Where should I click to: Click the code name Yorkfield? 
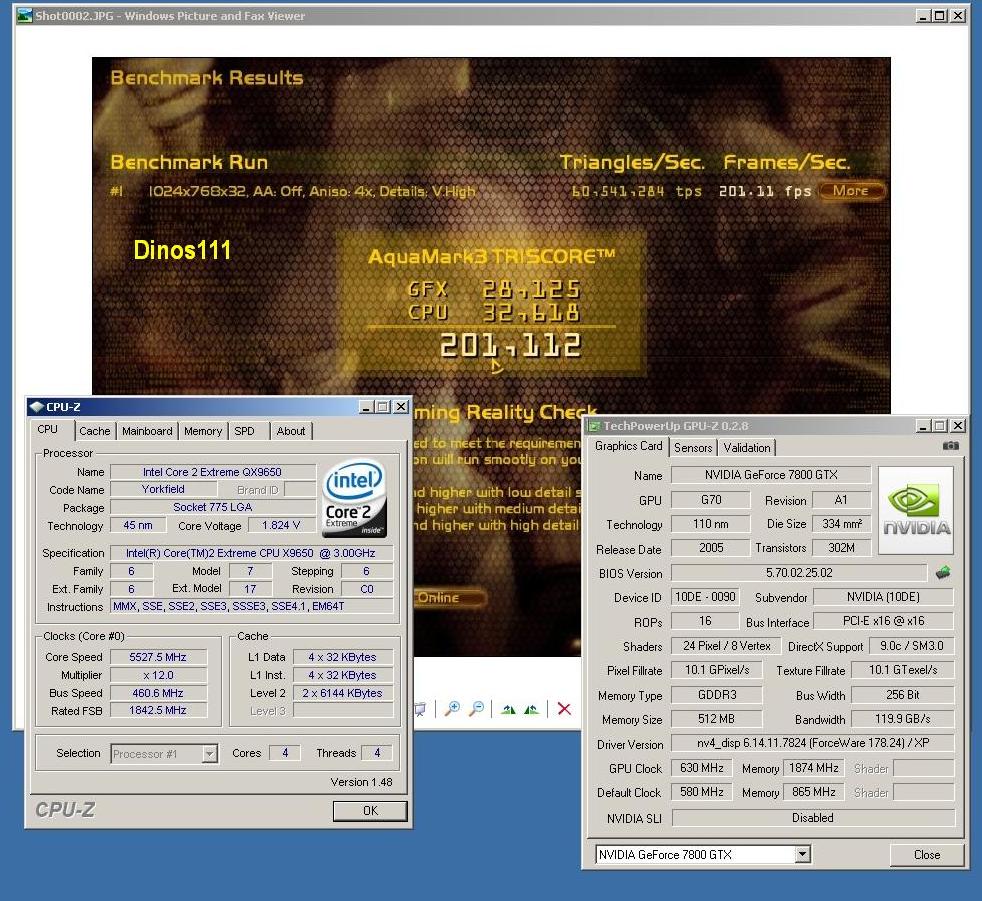coord(163,489)
